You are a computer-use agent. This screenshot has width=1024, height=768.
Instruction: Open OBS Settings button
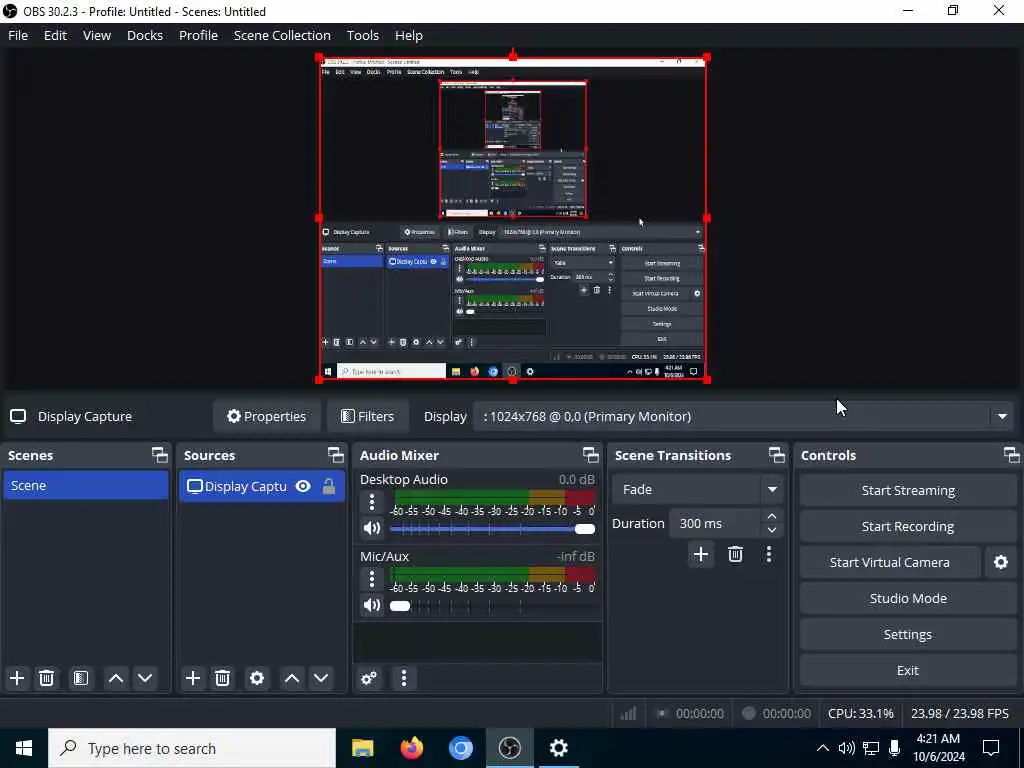(908, 634)
